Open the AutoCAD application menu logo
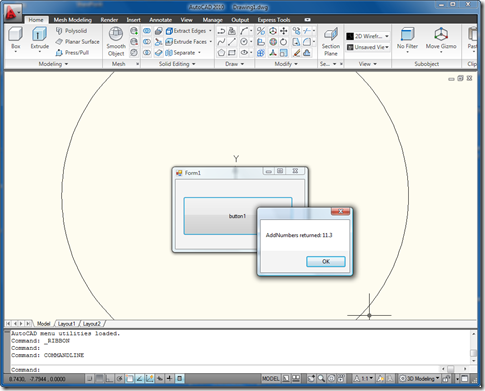The image size is (485, 391). 13,13
